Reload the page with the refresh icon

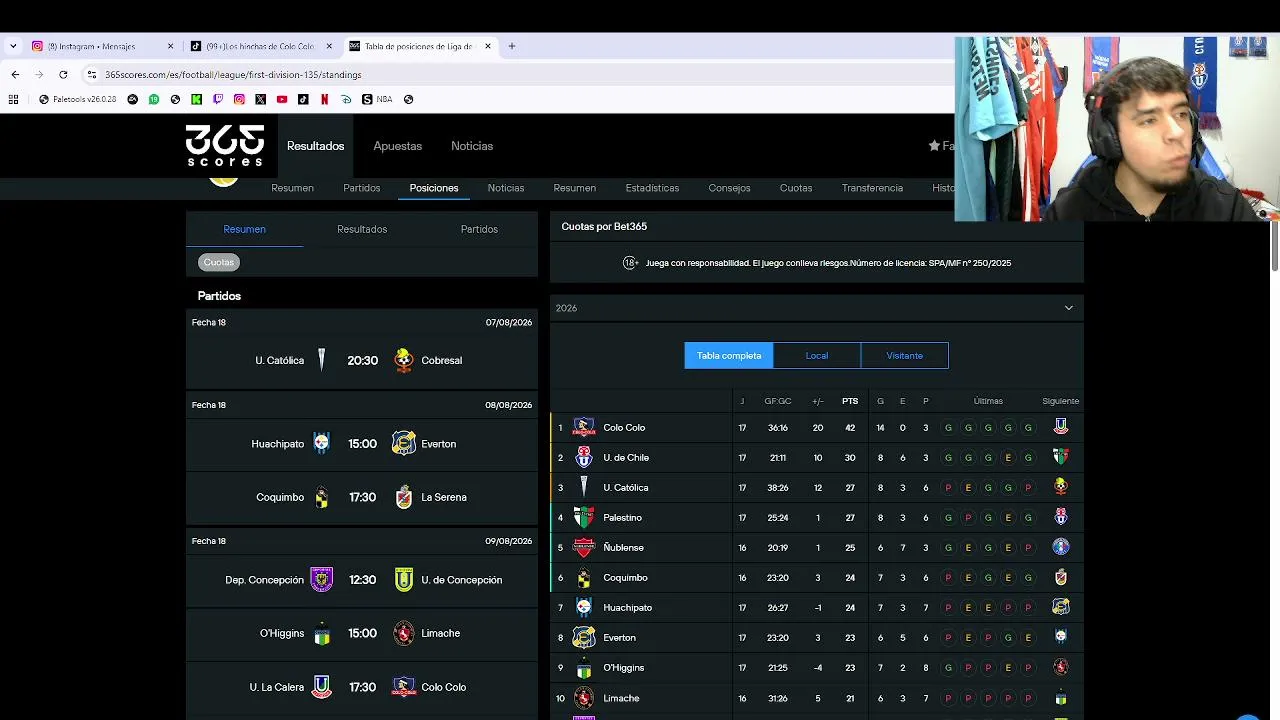[x=63, y=75]
